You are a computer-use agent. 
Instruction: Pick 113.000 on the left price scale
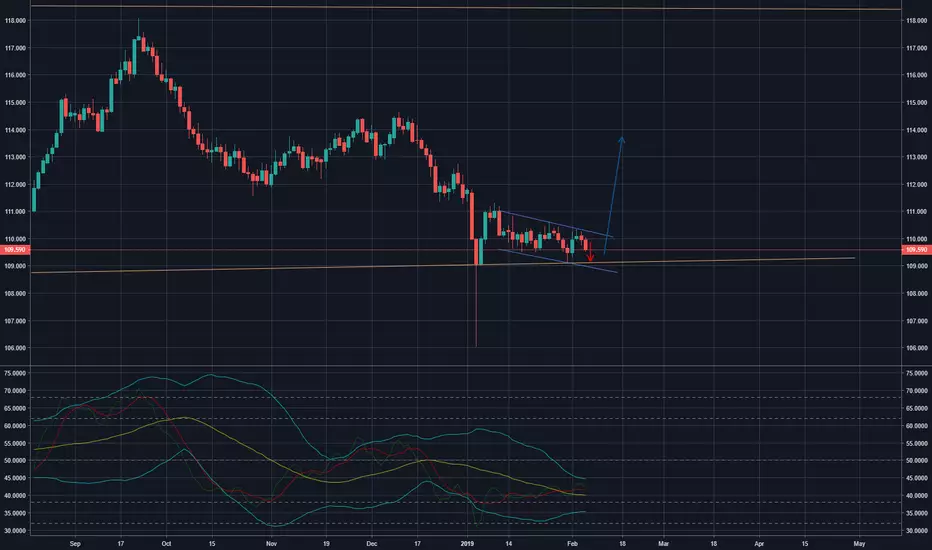point(15,157)
